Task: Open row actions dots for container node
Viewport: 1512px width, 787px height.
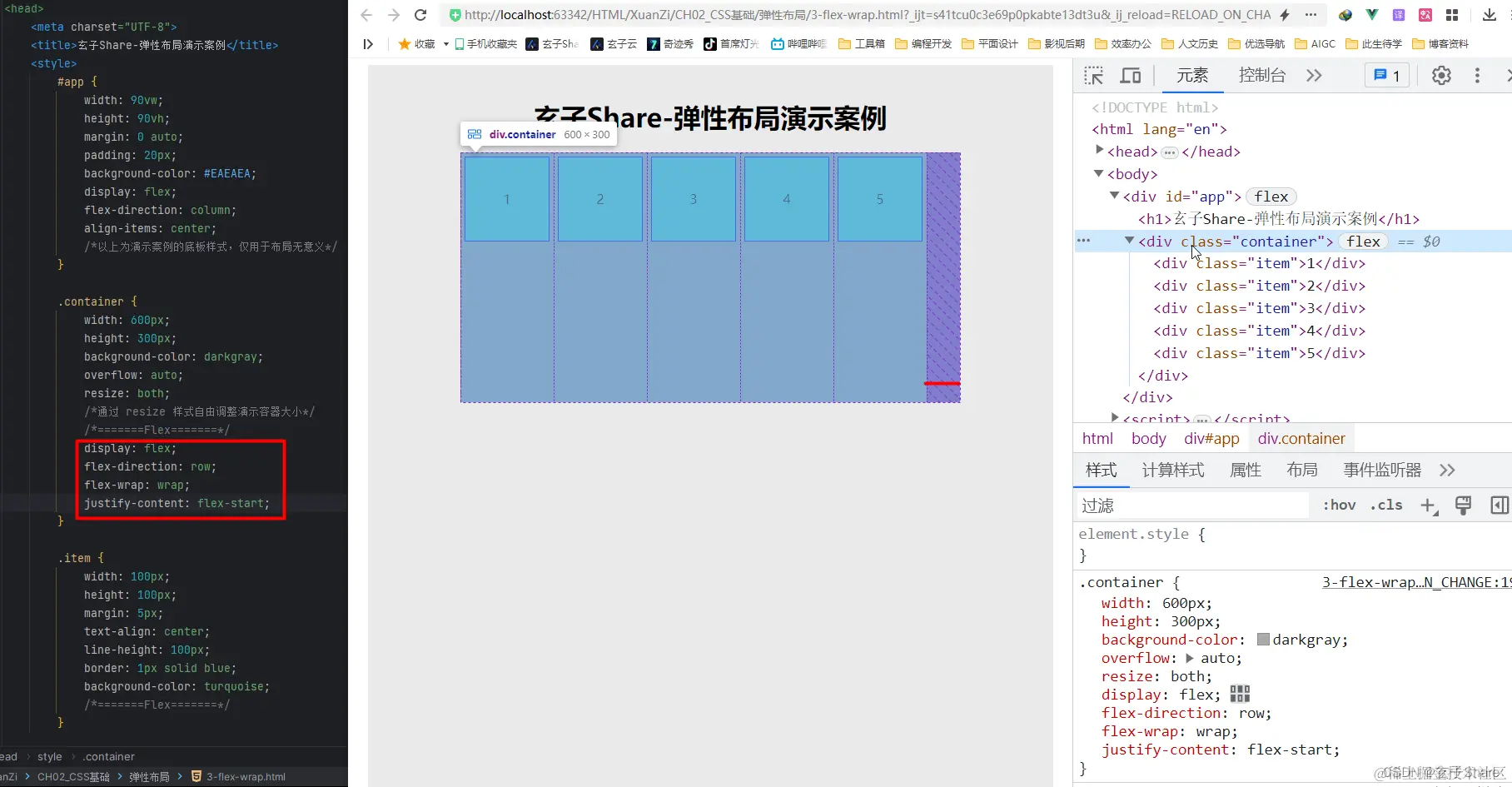Action: 1083,241
